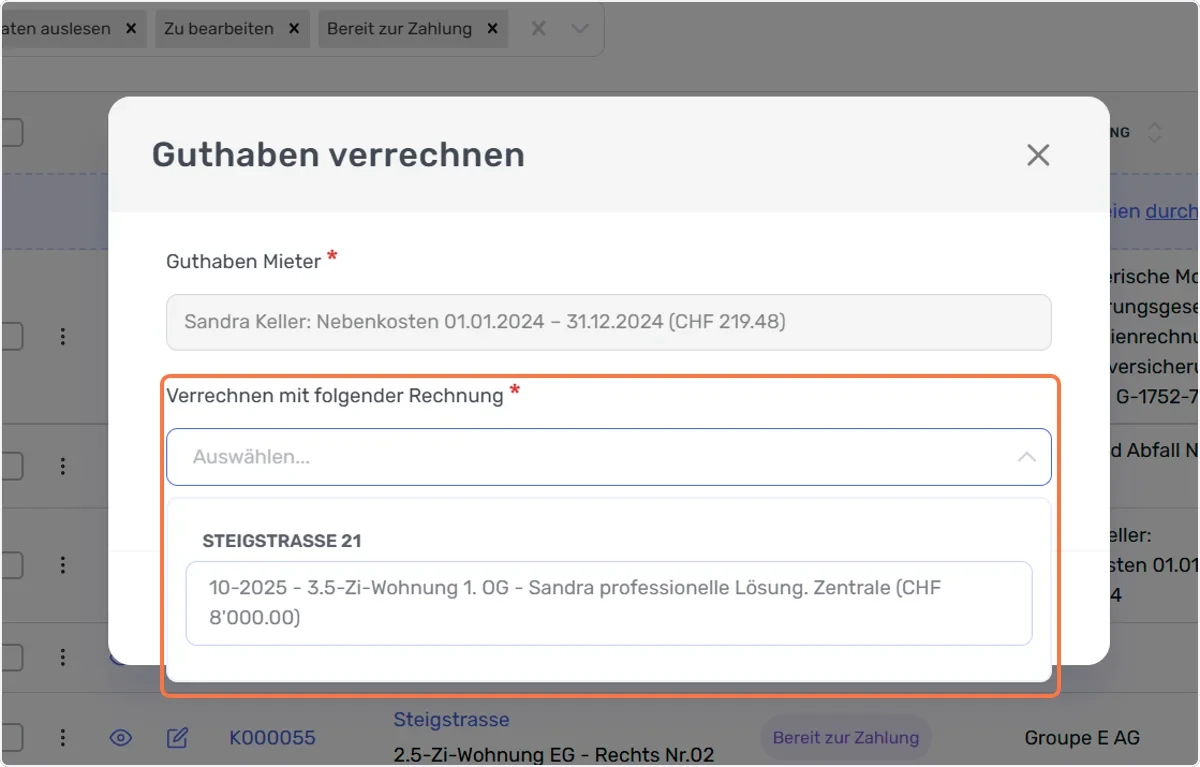1200x767 pixels.
Task: Open the three-dot menu in the 'Abfall' row
Action: [x=62, y=466]
